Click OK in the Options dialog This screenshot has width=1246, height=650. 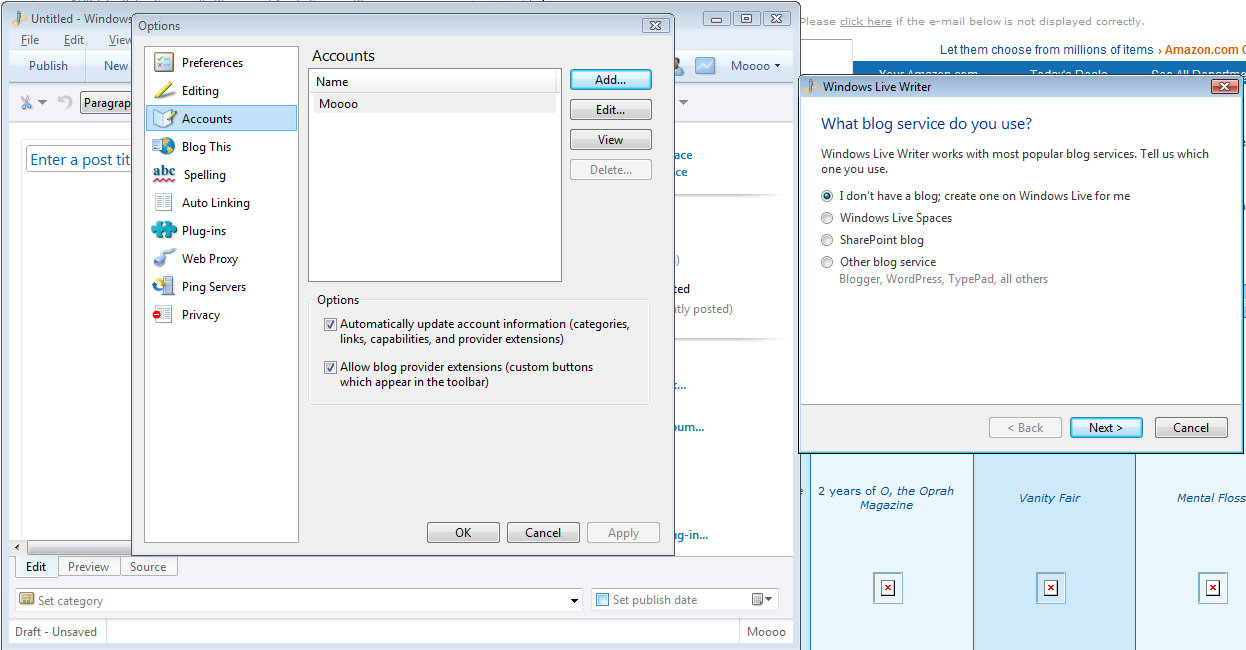[x=463, y=533]
